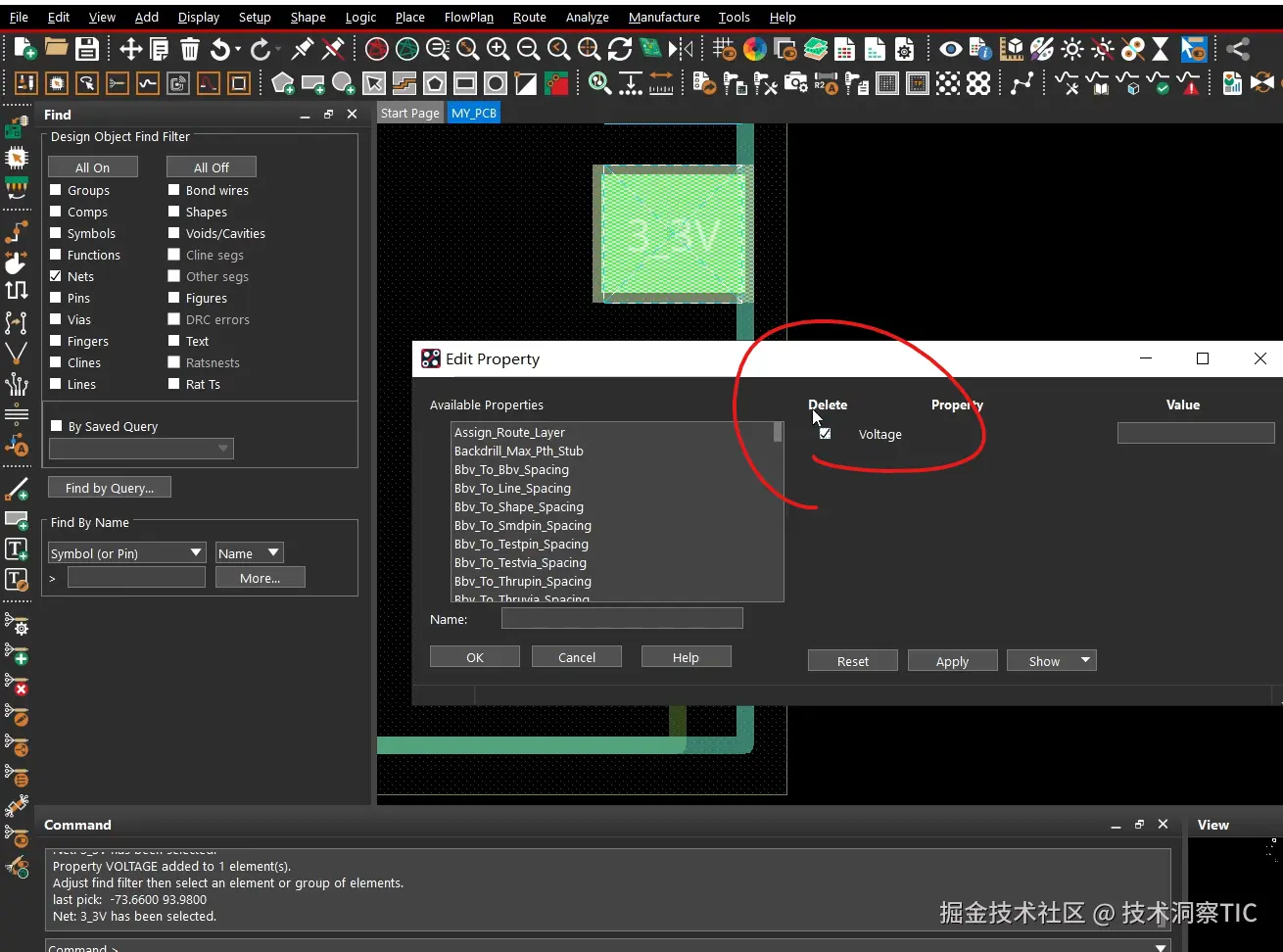Viewport: 1283px width, 952px height.
Task: Open the File menu
Action: coord(19,17)
